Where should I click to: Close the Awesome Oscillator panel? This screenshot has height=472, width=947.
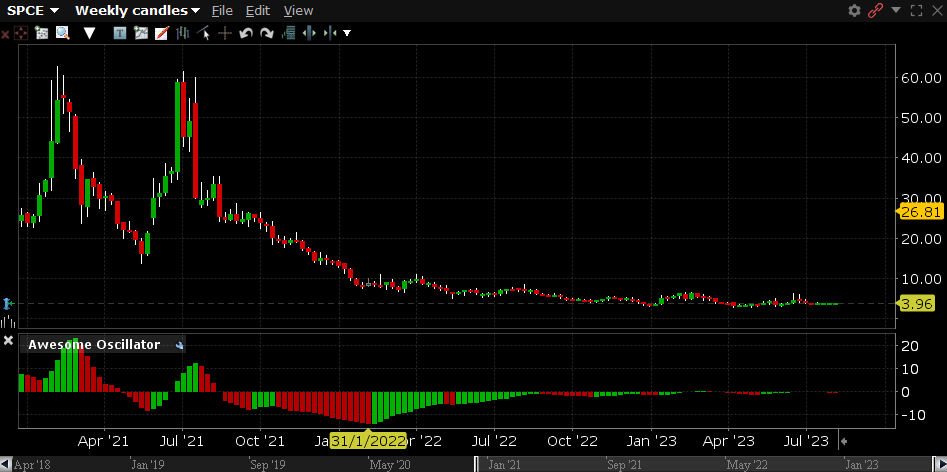coord(8,342)
